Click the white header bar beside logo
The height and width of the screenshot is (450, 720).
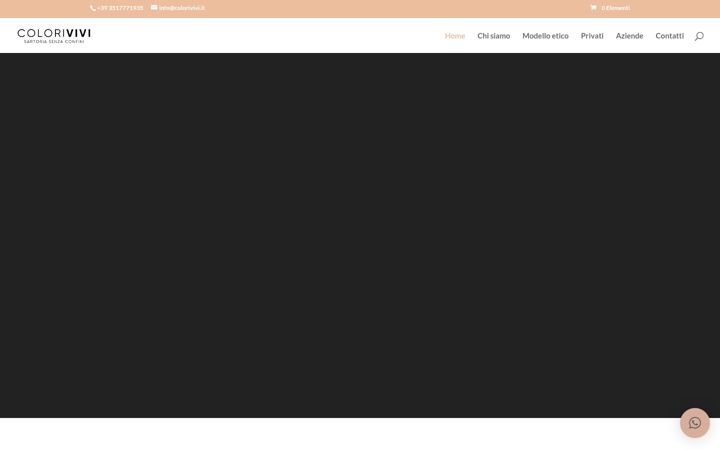coord(266,35)
